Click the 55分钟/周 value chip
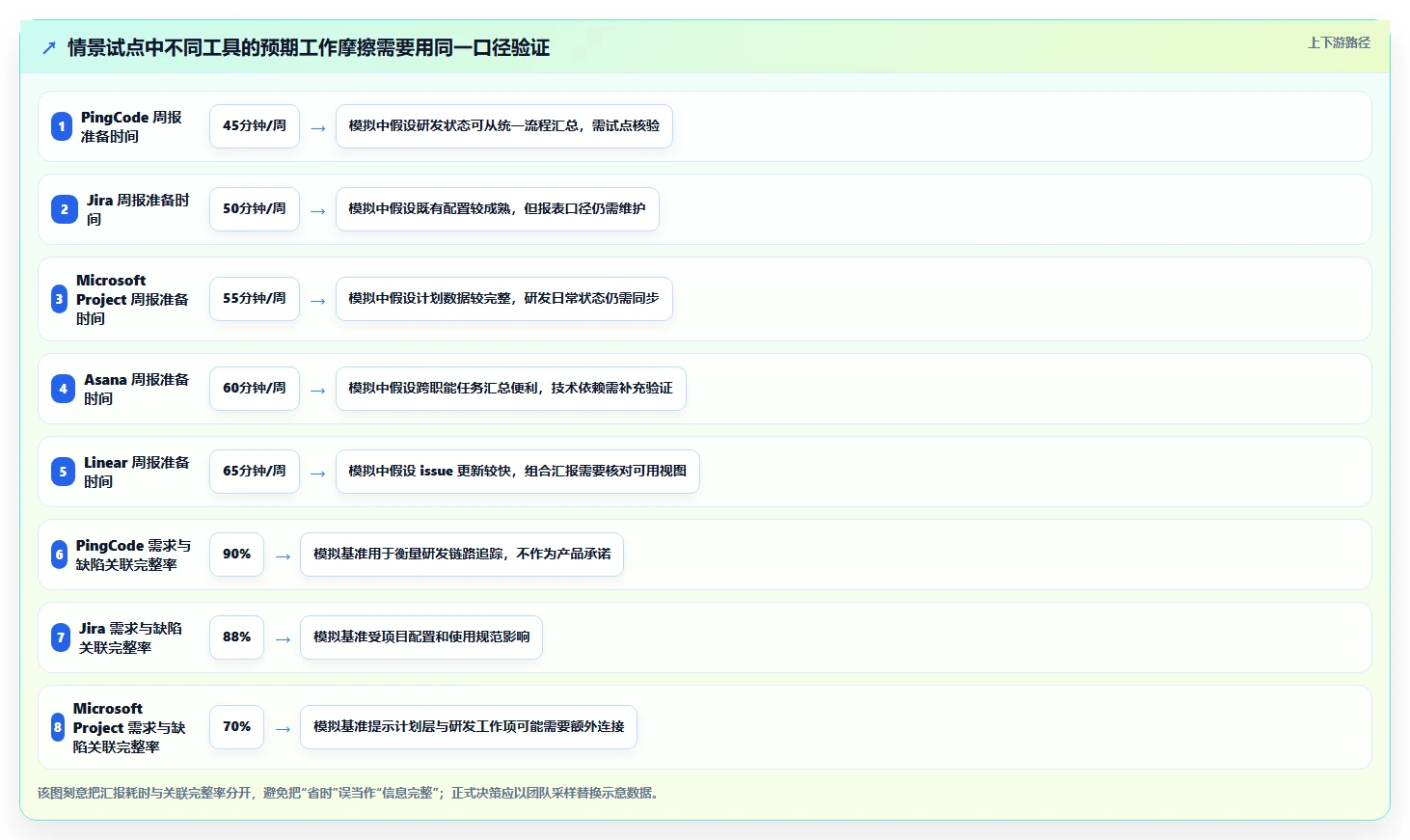1410x840 pixels. 255,299
